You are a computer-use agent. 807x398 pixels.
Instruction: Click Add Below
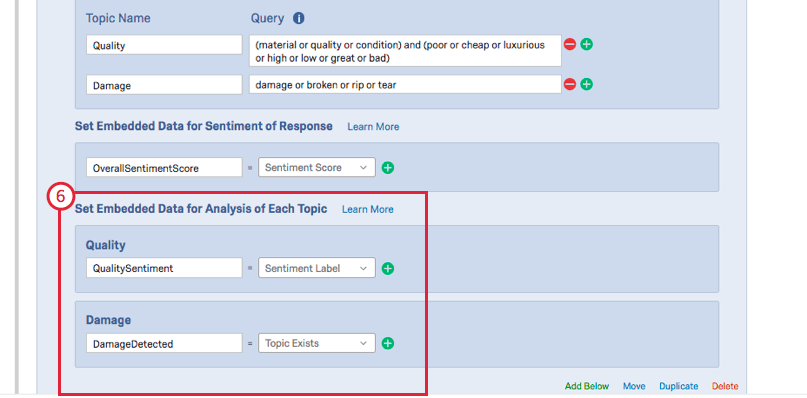(x=587, y=386)
